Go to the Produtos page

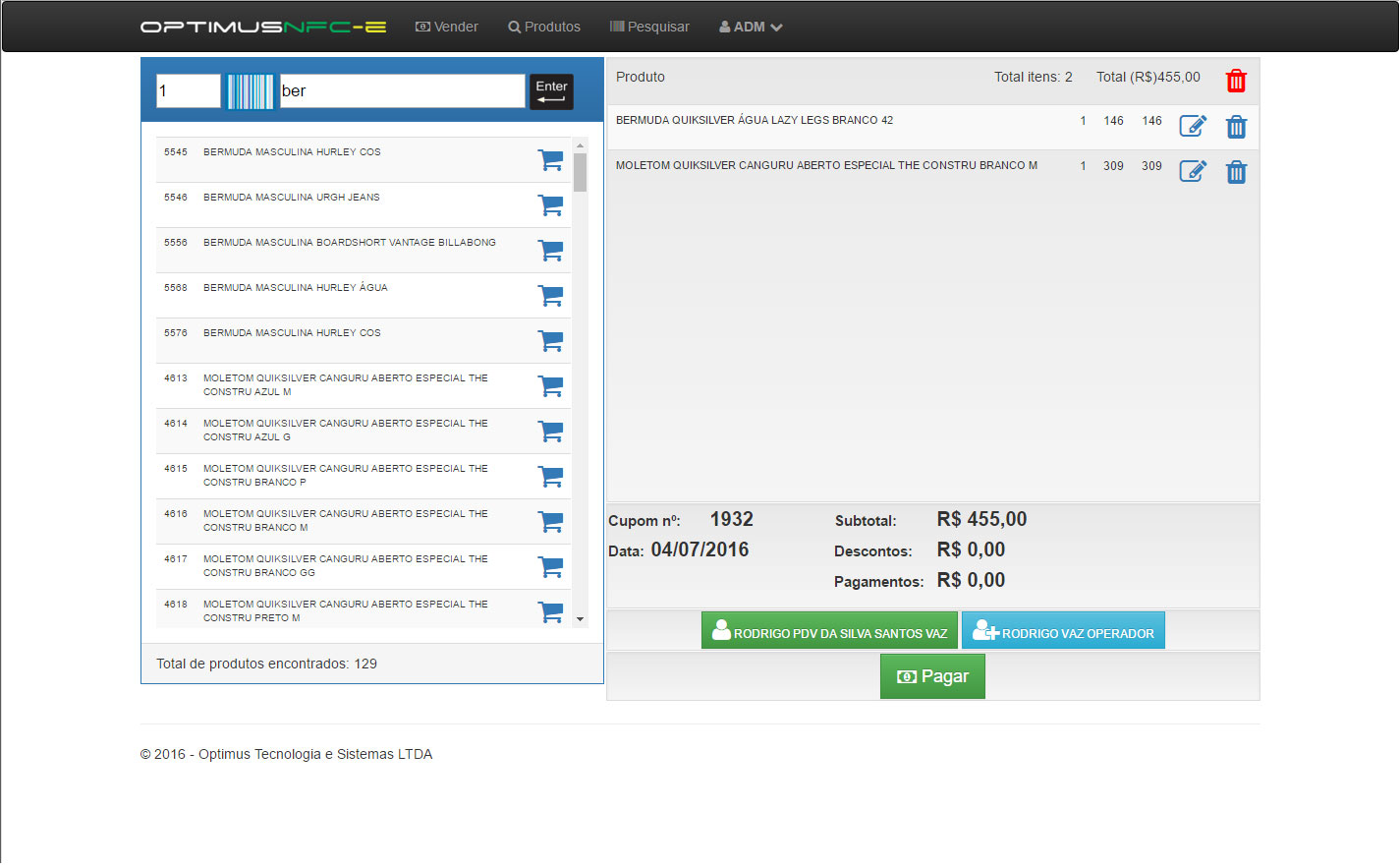pos(544,27)
